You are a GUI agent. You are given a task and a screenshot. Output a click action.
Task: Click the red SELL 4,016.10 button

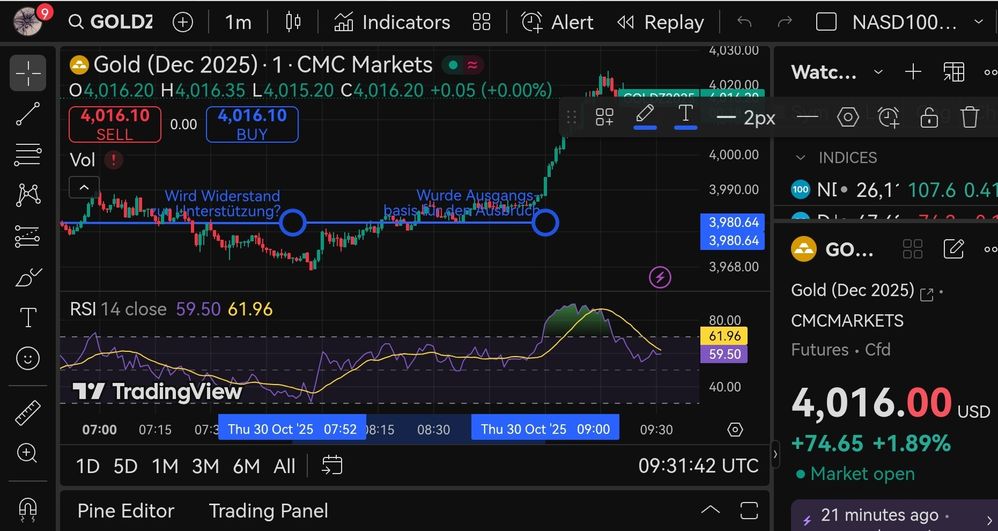(115, 124)
